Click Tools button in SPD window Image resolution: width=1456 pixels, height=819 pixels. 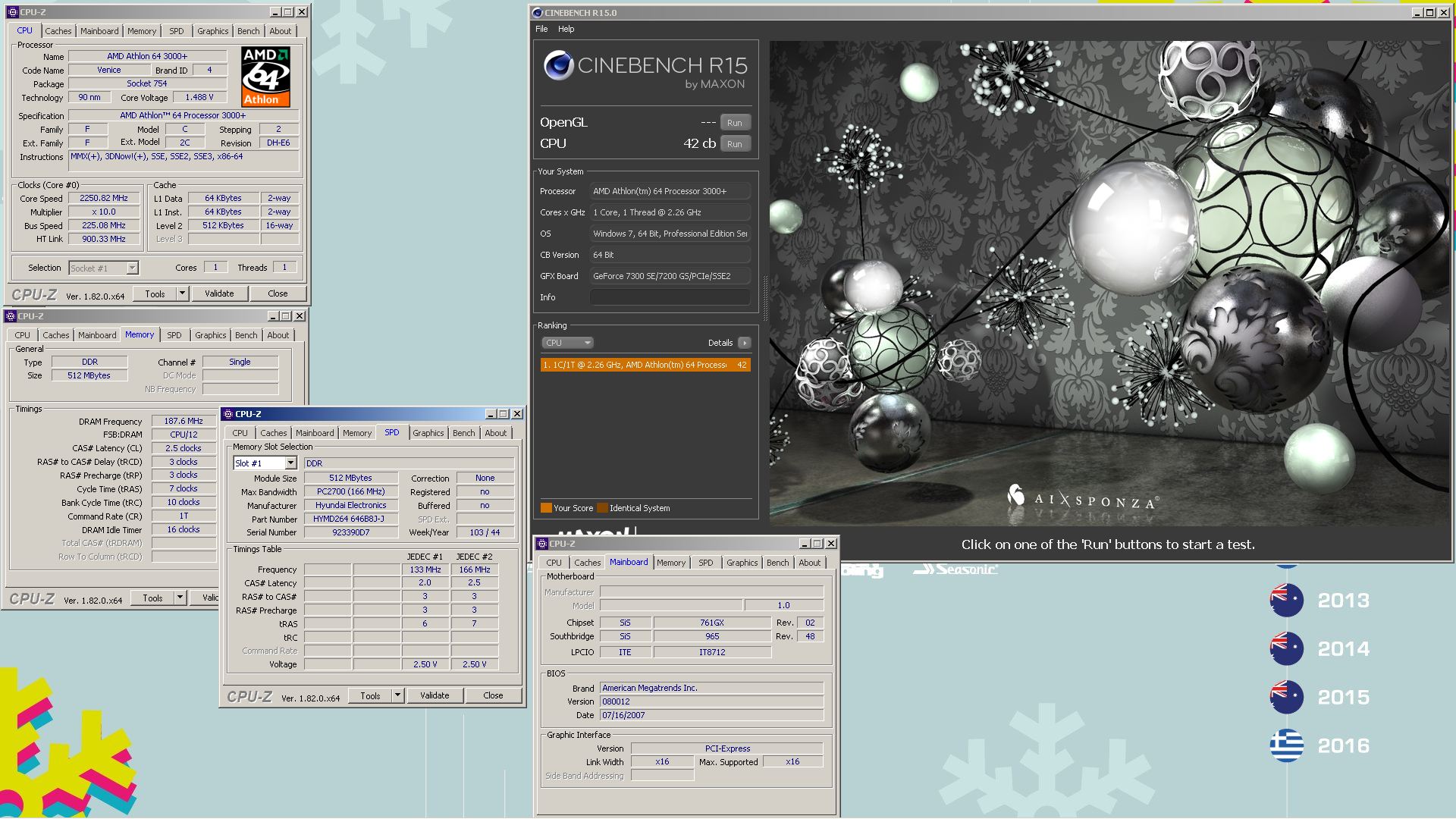click(x=370, y=695)
